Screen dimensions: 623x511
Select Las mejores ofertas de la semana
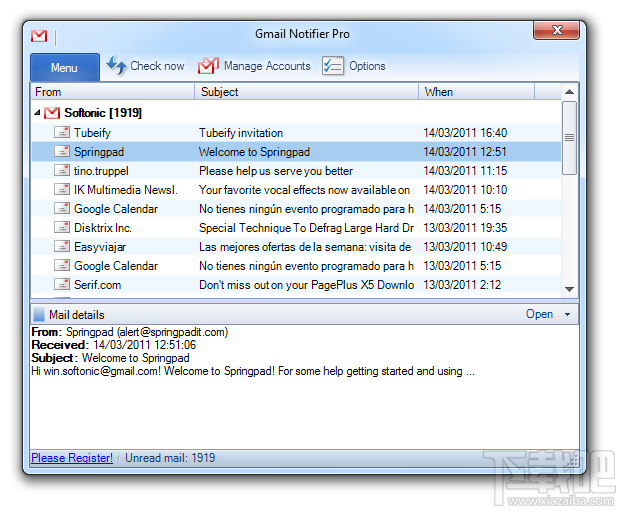click(x=305, y=247)
